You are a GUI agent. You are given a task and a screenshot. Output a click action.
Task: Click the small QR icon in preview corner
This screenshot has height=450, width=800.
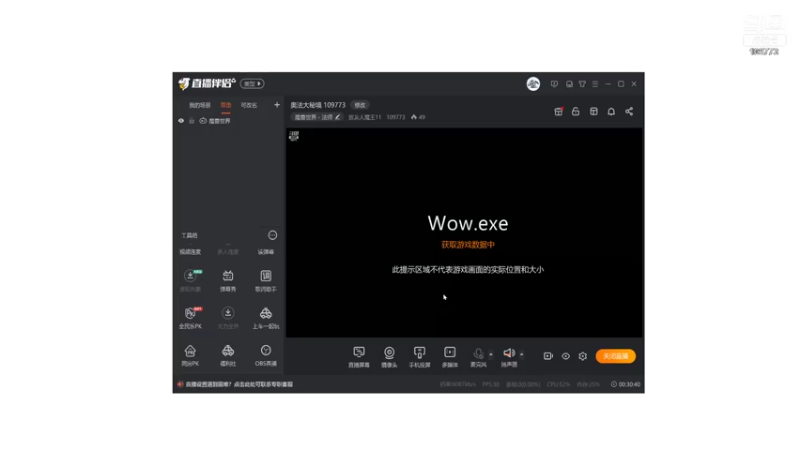[294, 136]
